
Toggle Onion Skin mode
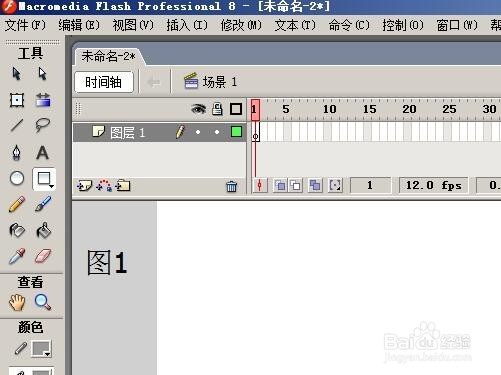click(x=280, y=185)
